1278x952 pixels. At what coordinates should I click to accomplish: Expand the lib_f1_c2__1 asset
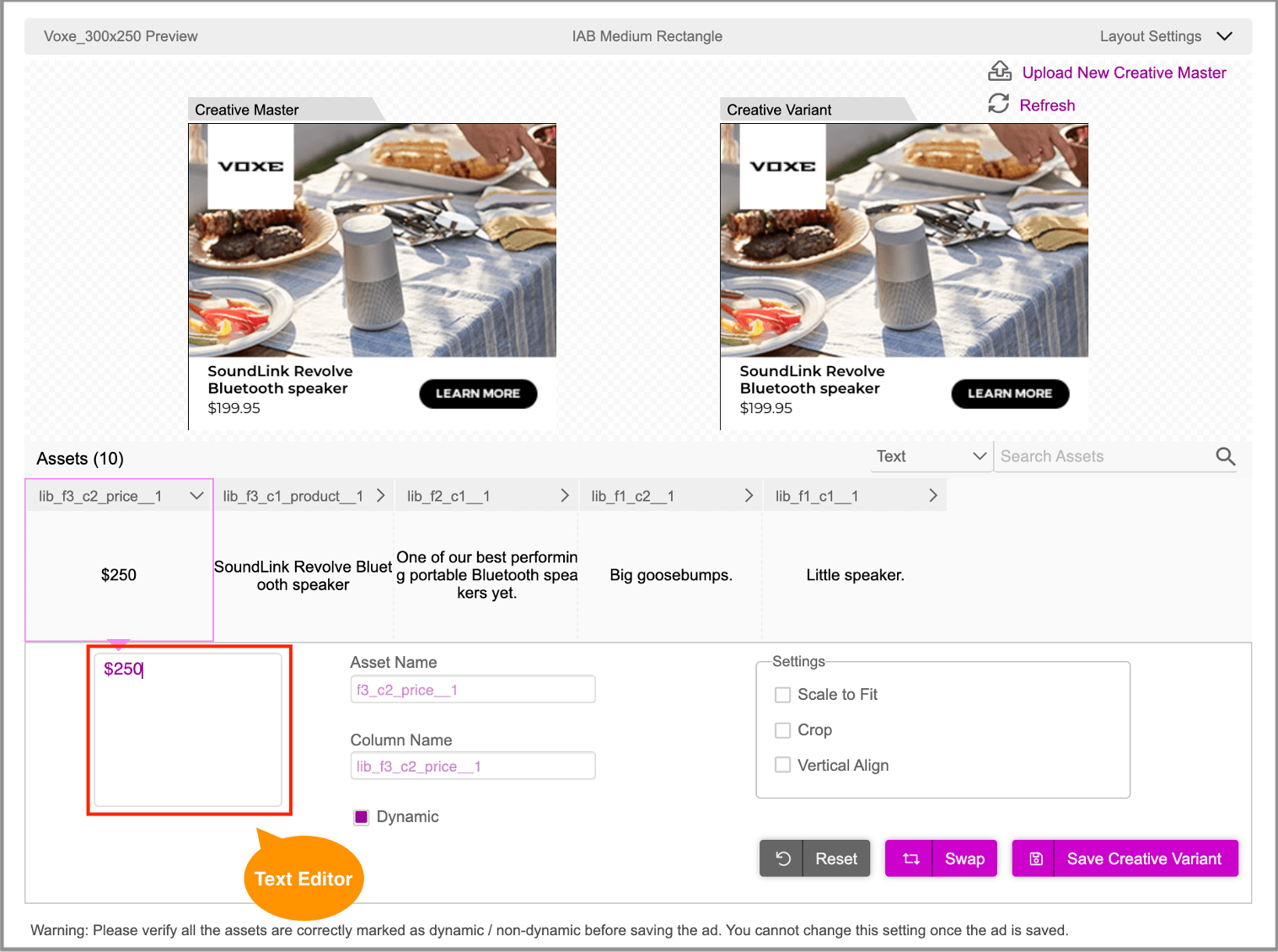(x=749, y=496)
